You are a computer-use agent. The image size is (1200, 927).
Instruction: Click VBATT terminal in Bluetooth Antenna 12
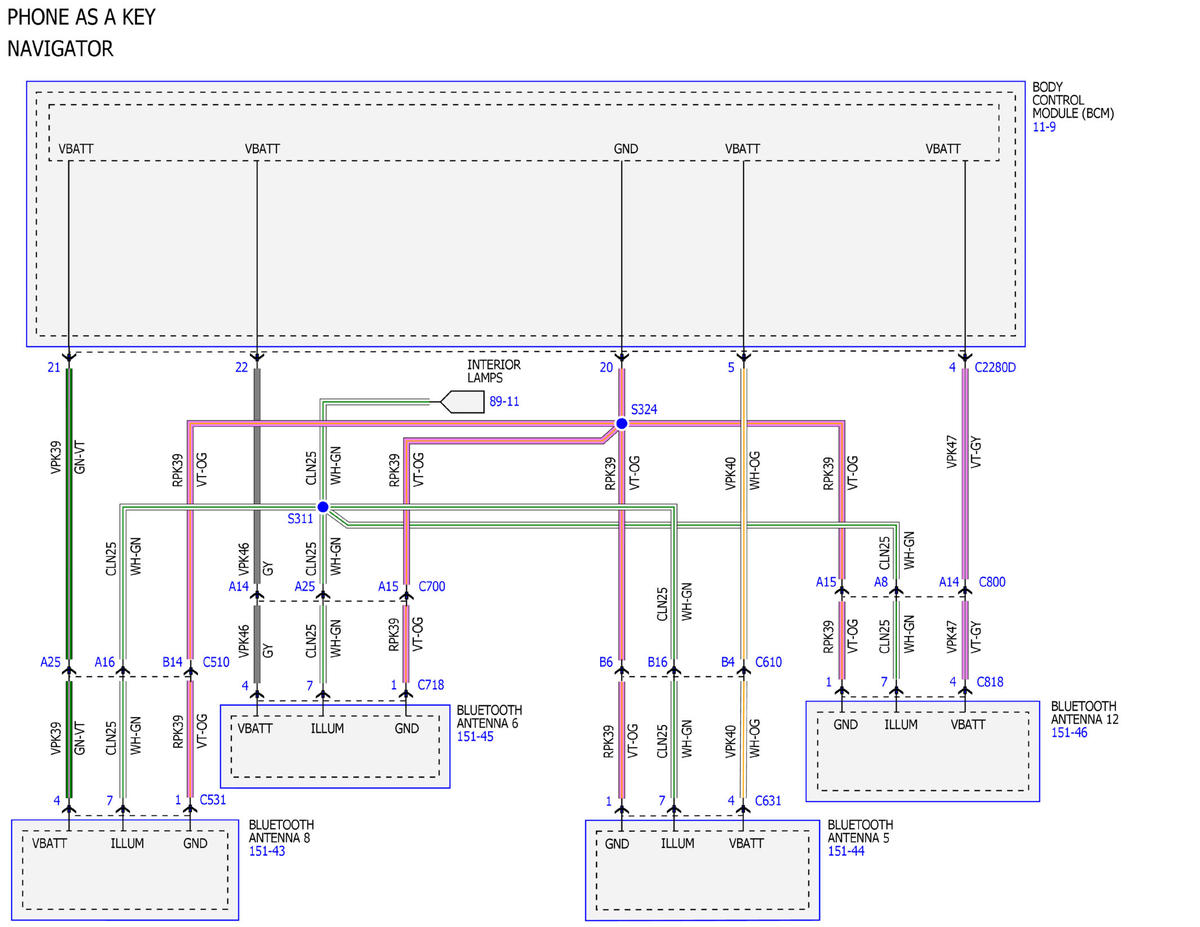(x=968, y=725)
